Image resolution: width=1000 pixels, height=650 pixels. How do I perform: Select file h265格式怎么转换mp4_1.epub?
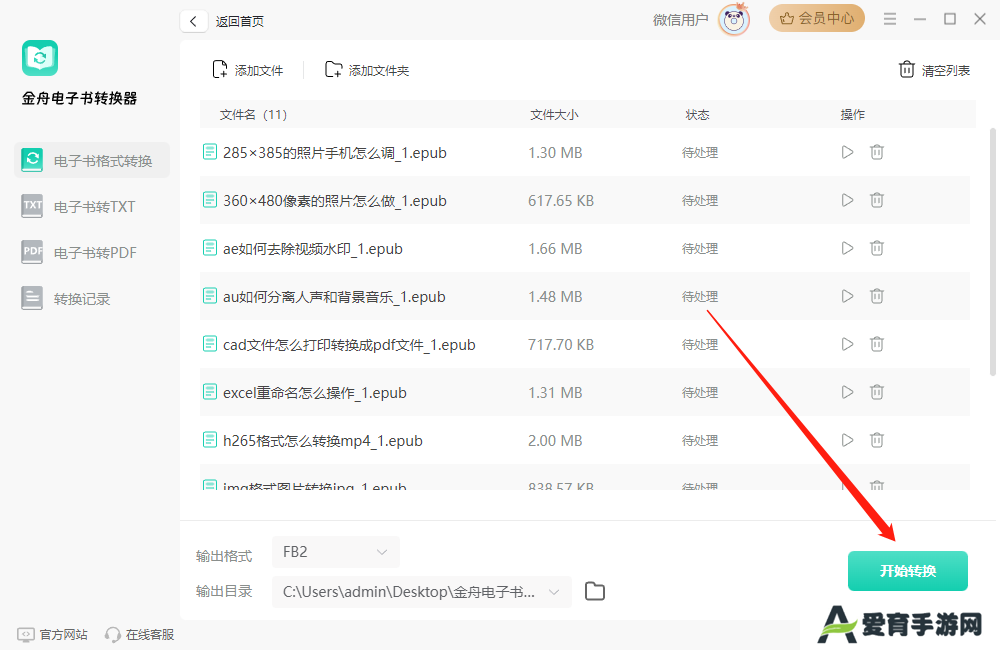tap(323, 441)
